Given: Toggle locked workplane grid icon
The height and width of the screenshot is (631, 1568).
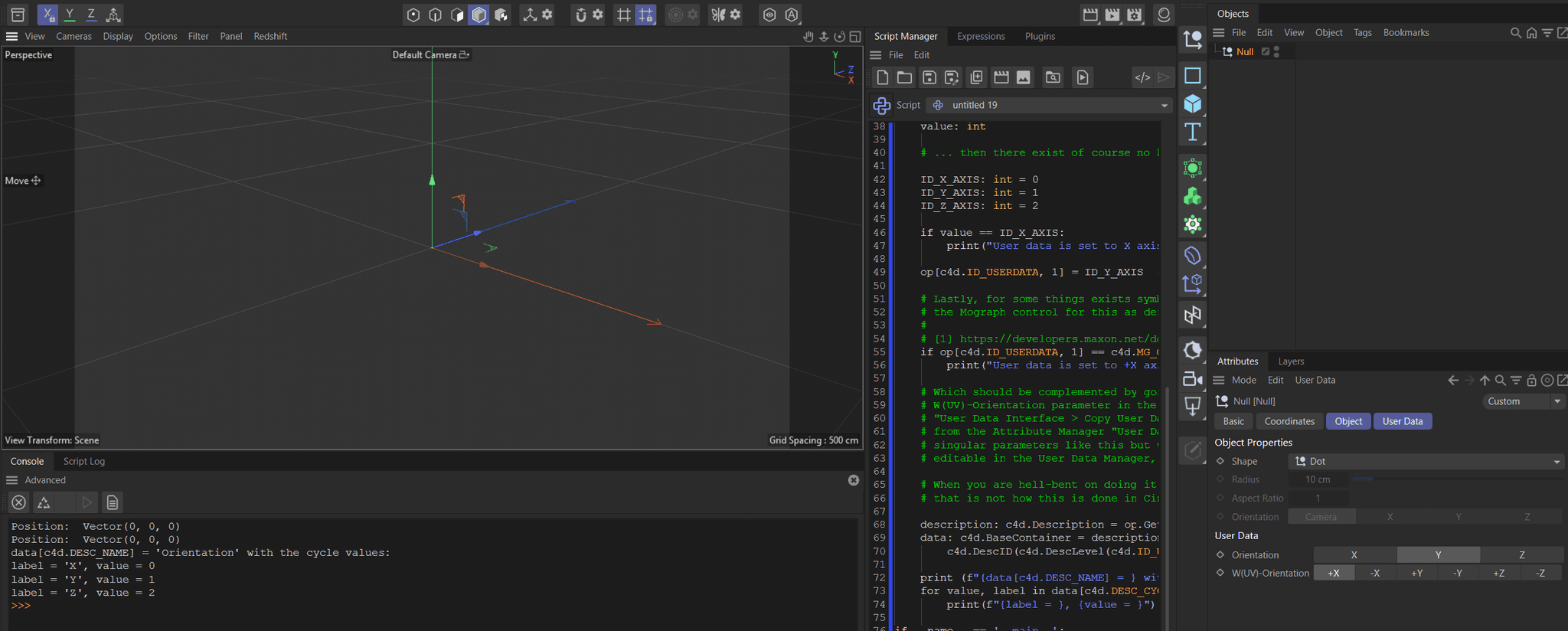Looking at the screenshot, I should point(646,15).
